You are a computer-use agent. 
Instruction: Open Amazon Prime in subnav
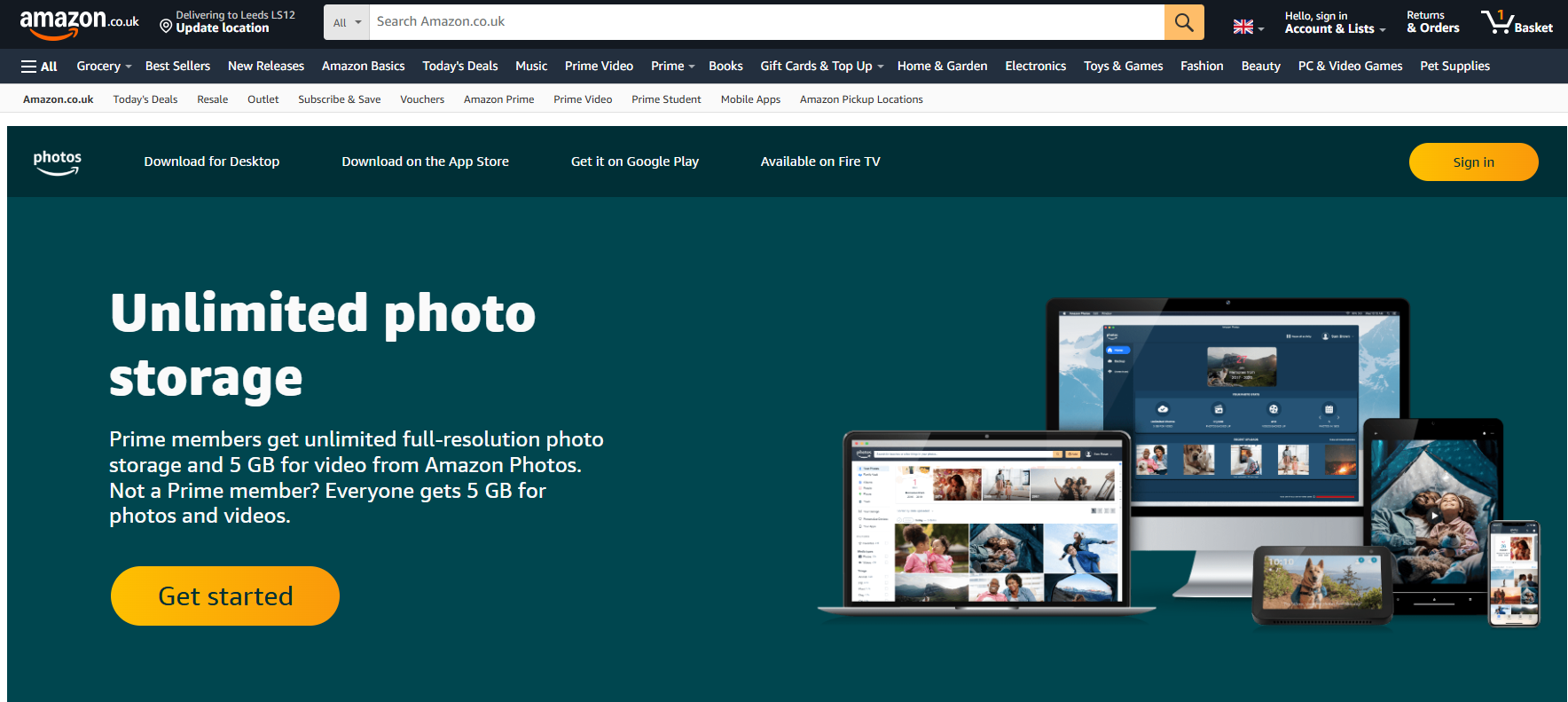pos(499,99)
